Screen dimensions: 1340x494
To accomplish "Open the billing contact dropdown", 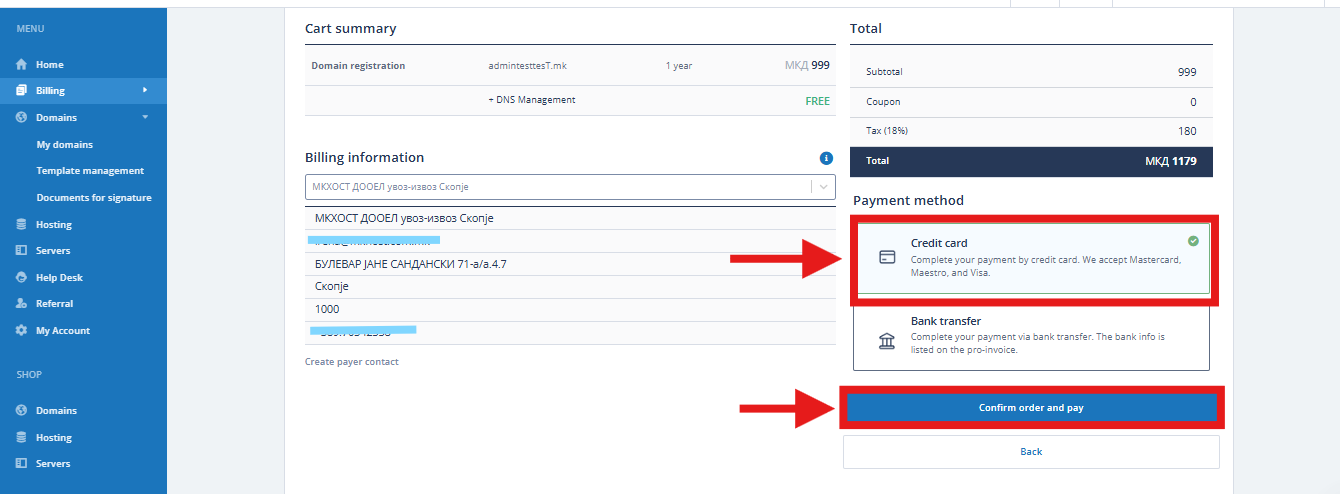I will coord(823,187).
